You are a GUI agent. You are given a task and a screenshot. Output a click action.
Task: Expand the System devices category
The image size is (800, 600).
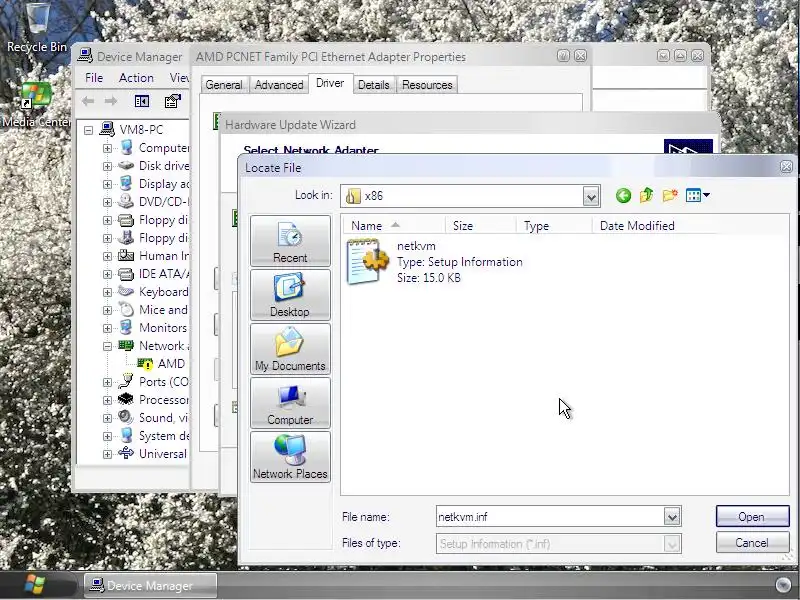107,437
